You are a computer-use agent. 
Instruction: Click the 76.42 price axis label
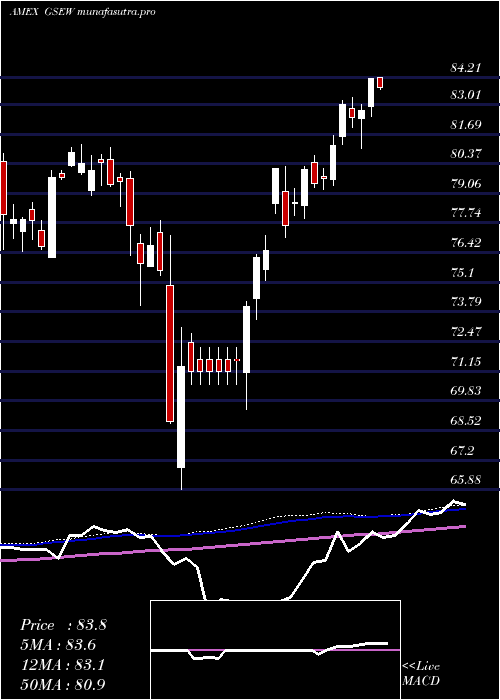pos(466,243)
